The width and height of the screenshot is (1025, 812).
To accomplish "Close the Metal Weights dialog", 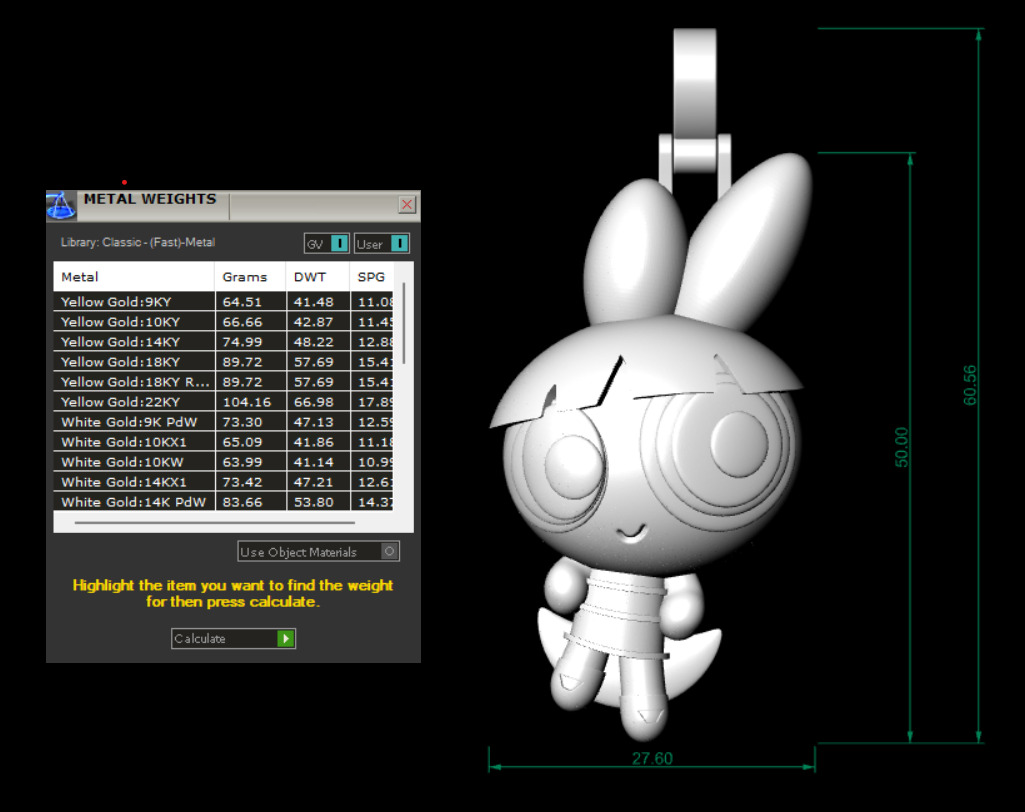I will 407,205.
